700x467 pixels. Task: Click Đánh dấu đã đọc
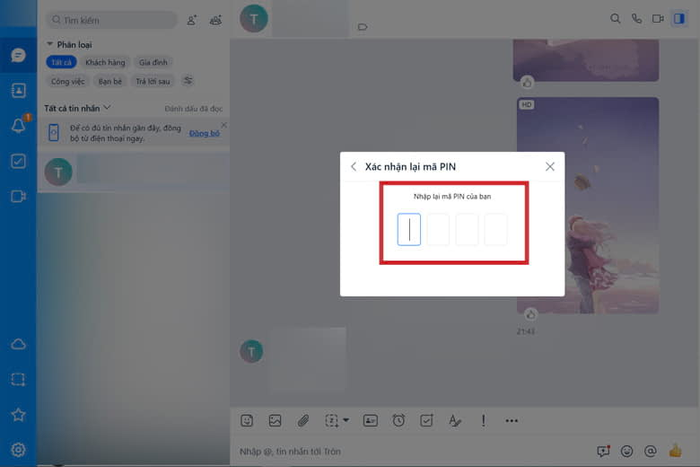point(193,109)
